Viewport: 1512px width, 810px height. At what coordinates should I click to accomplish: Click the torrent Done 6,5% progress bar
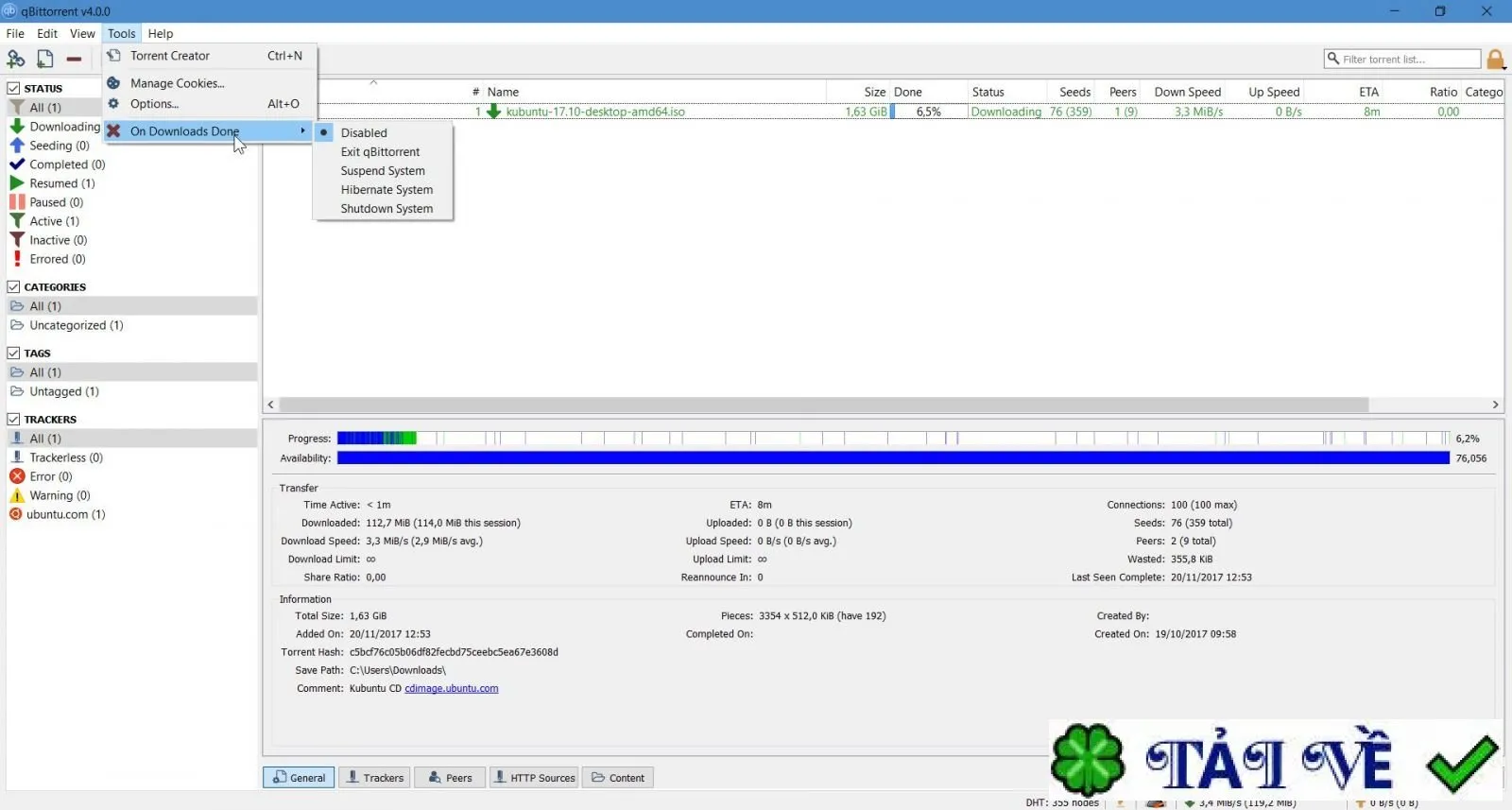click(929, 112)
